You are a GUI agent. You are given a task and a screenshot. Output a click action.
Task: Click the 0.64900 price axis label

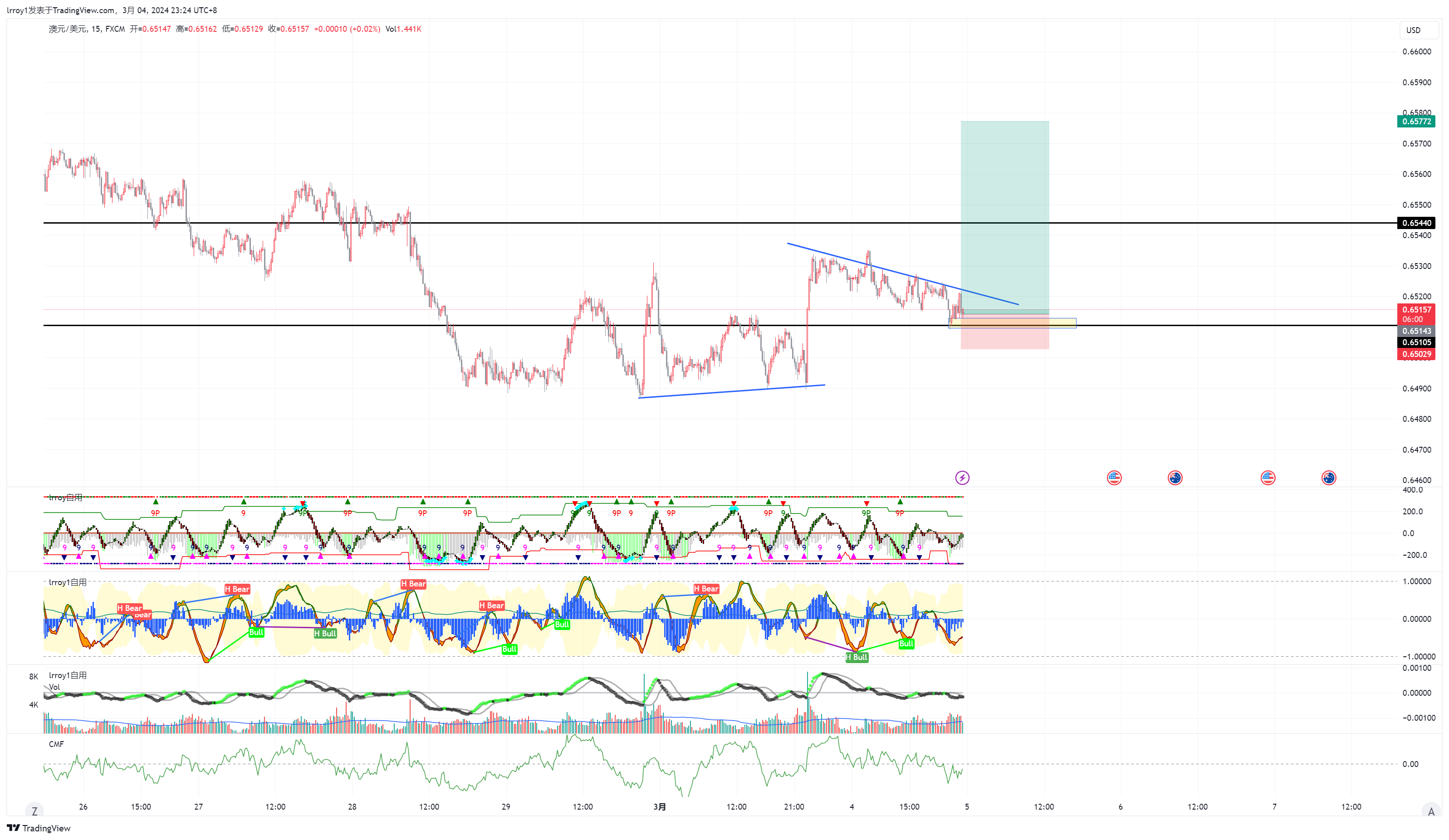click(x=1417, y=389)
